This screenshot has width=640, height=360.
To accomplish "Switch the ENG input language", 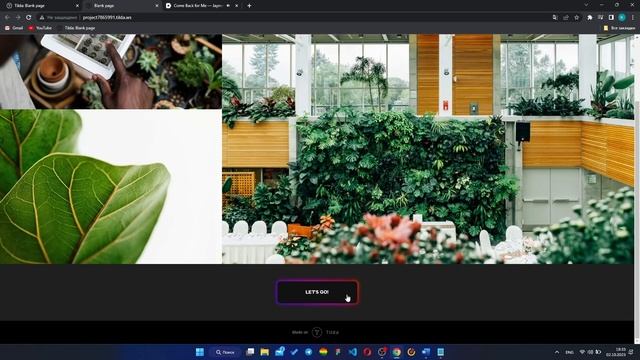I will pos(569,352).
